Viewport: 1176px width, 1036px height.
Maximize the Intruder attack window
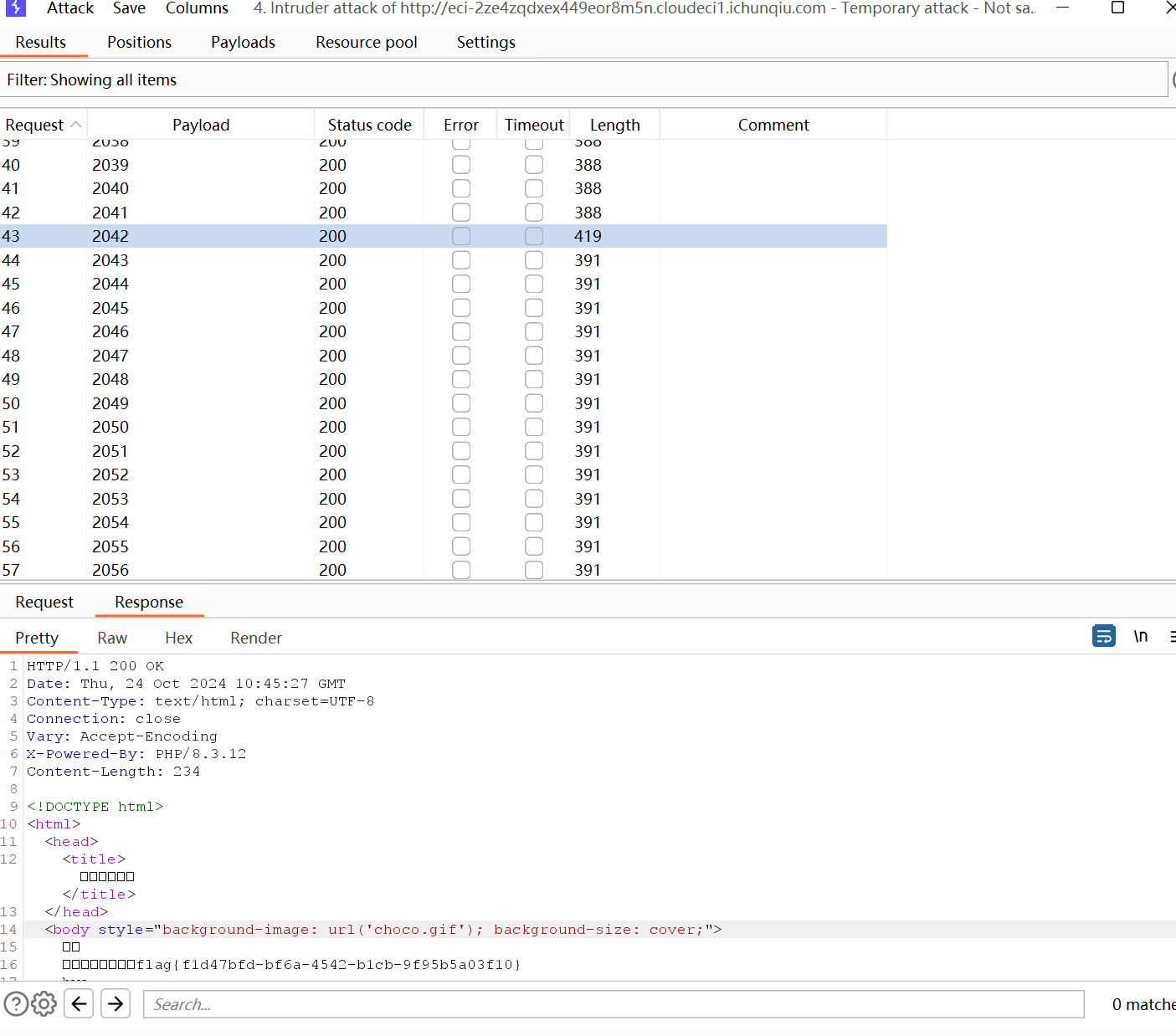(1117, 8)
